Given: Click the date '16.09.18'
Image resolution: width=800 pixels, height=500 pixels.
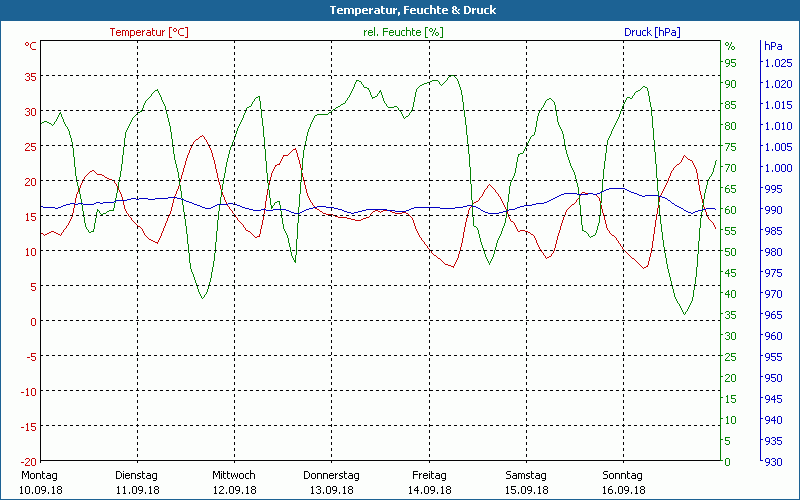Looking at the screenshot, I should [x=623, y=490].
